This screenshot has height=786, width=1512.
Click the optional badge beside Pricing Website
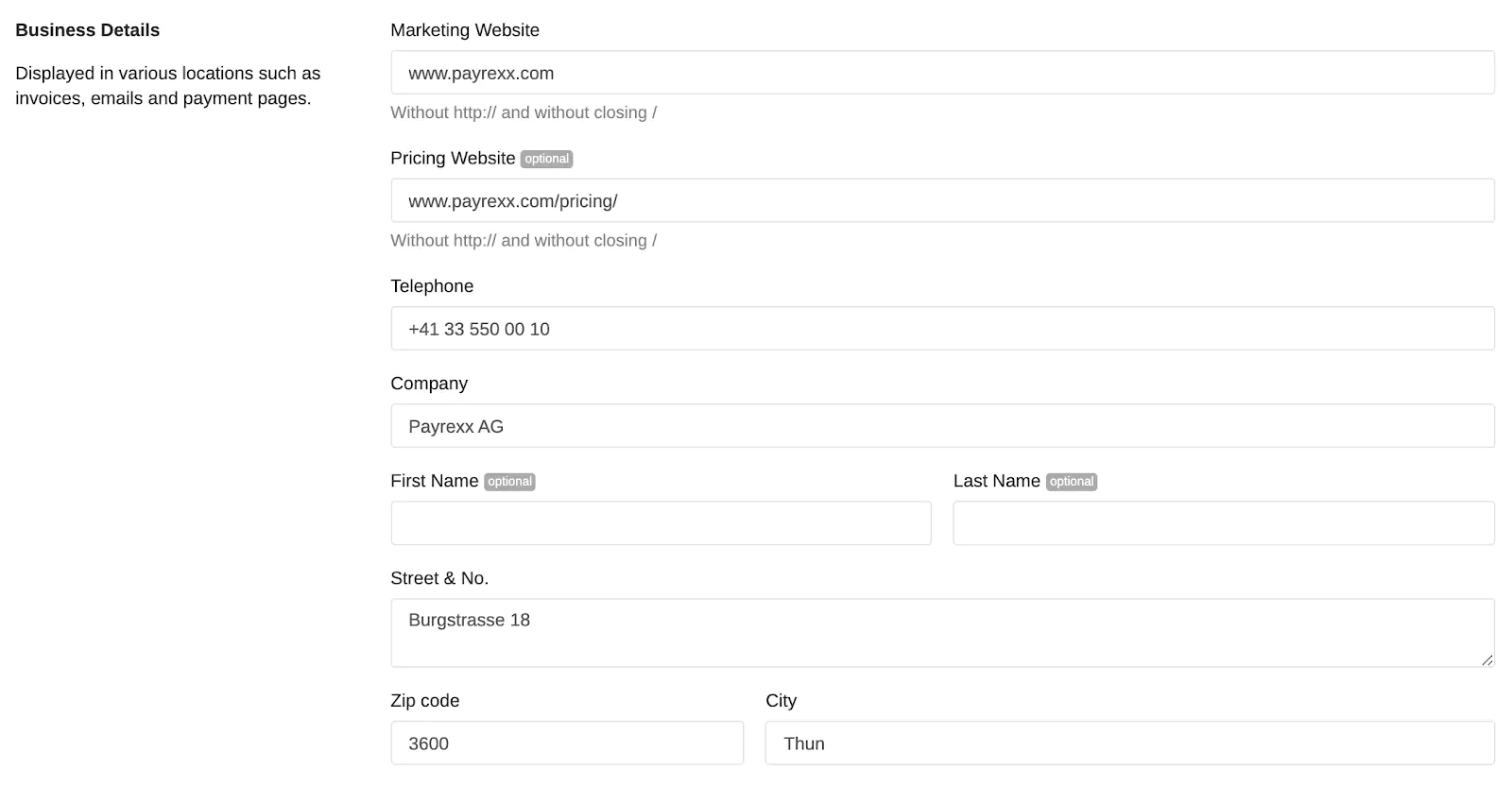(546, 159)
